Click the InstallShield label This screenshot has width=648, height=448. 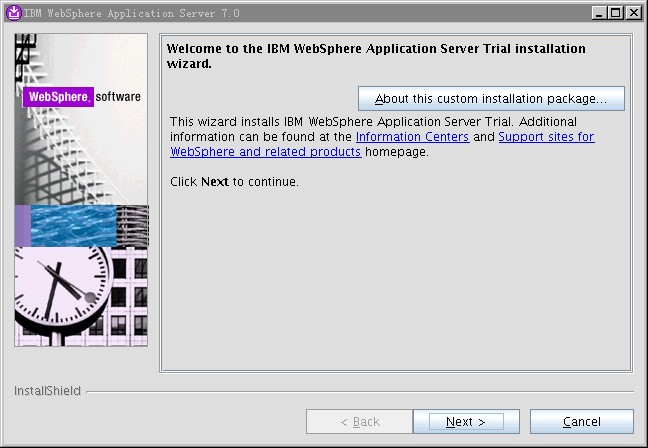pyautogui.click(x=47, y=391)
